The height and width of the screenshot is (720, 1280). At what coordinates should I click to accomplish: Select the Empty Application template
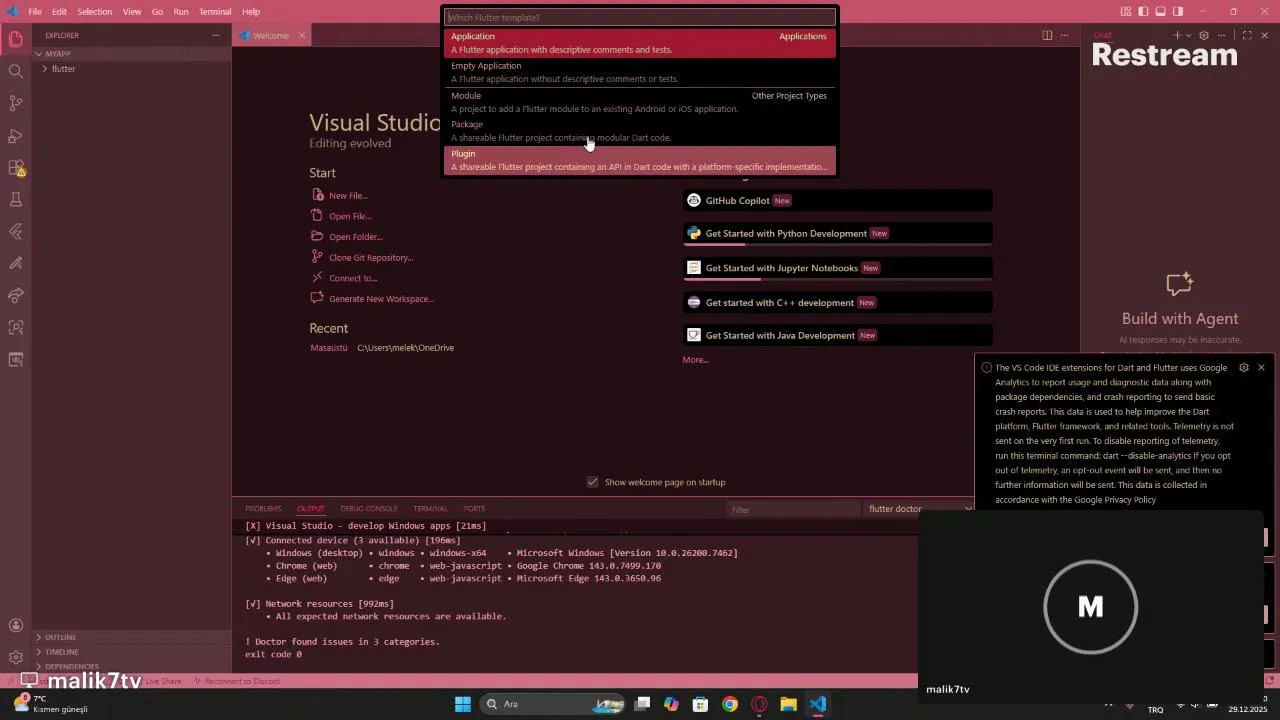(x=639, y=72)
